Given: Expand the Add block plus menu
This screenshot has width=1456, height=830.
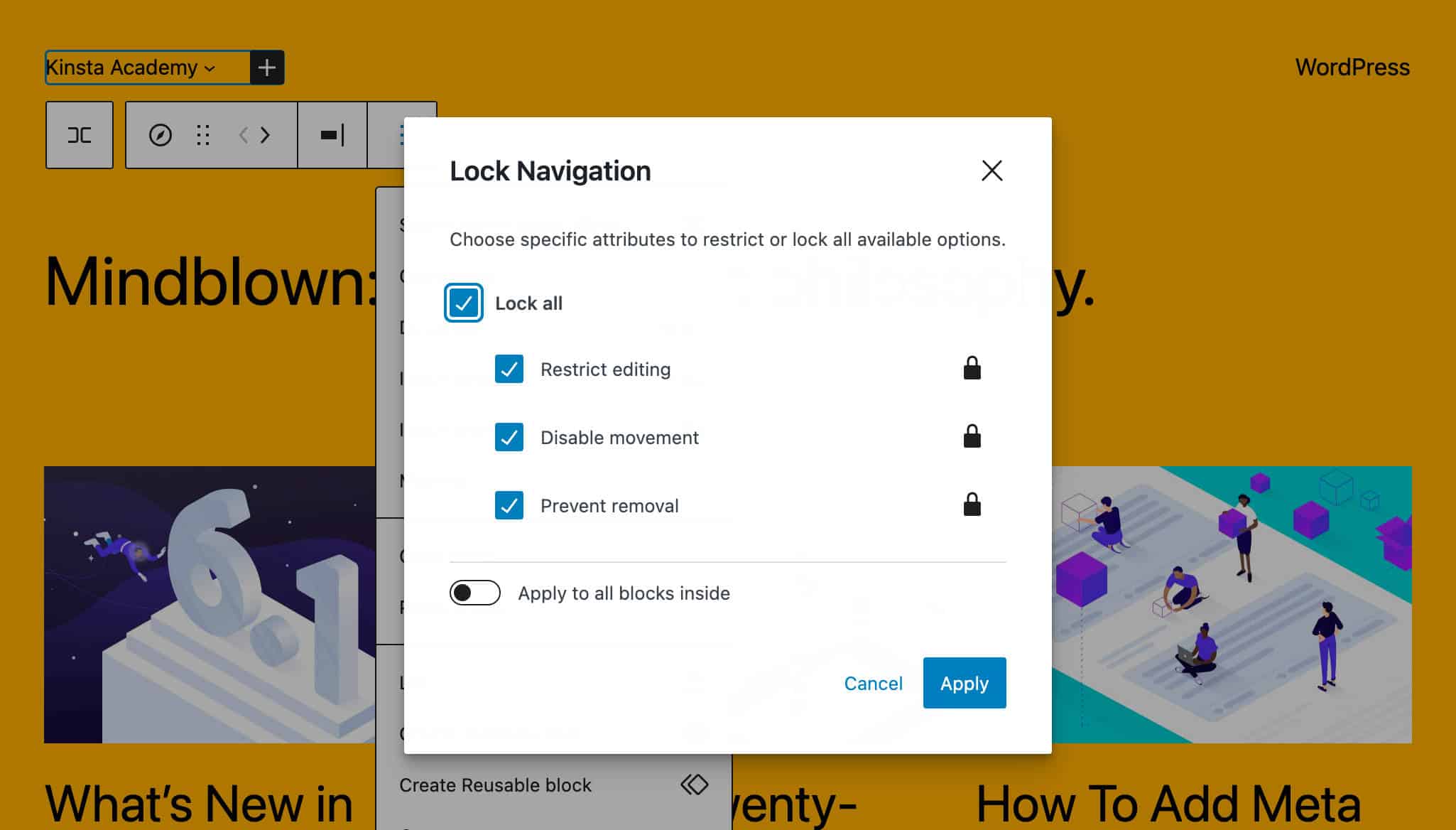Looking at the screenshot, I should pyautogui.click(x=266, y=67).
